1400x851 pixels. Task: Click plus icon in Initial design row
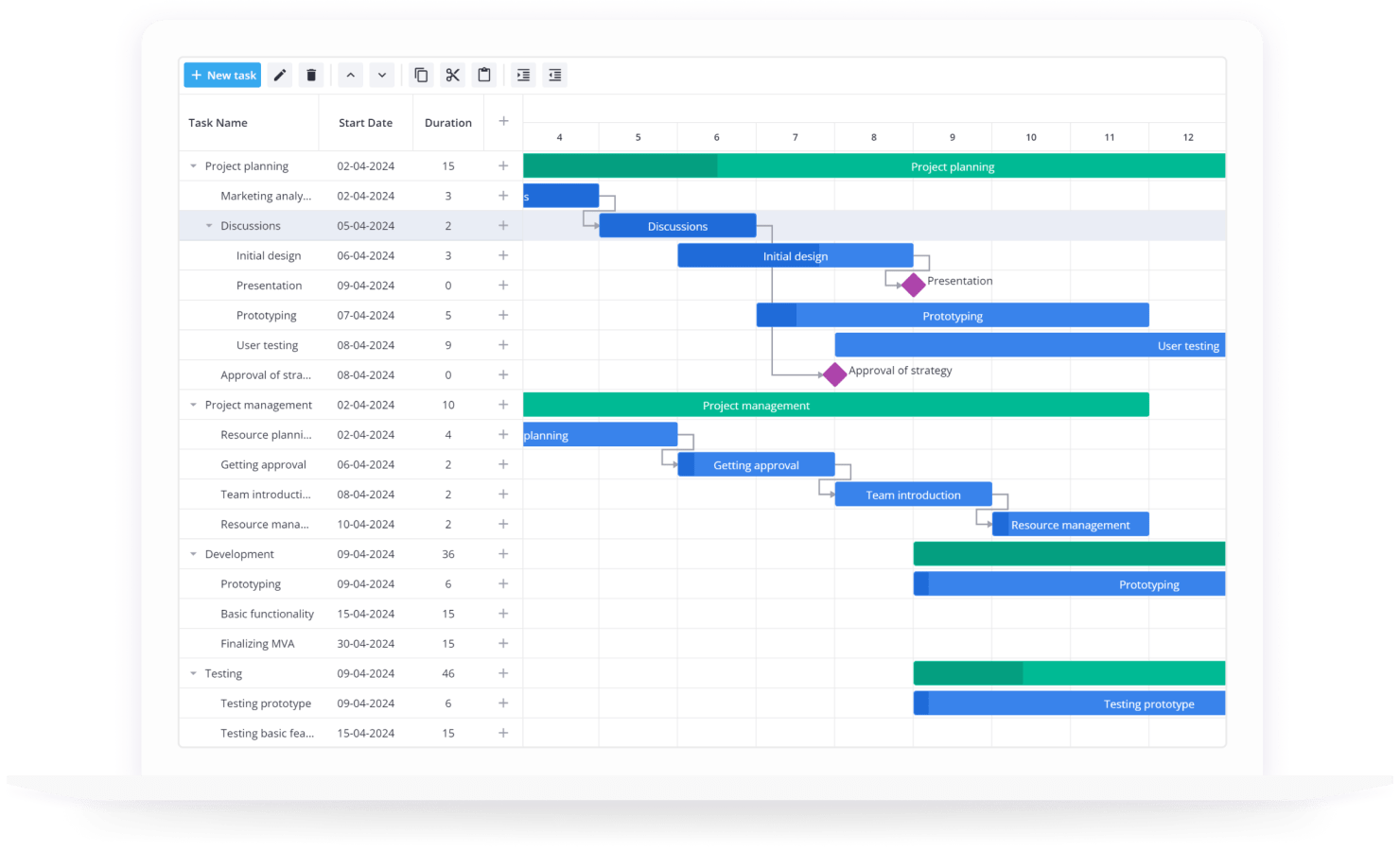click(x=503, y=255)
